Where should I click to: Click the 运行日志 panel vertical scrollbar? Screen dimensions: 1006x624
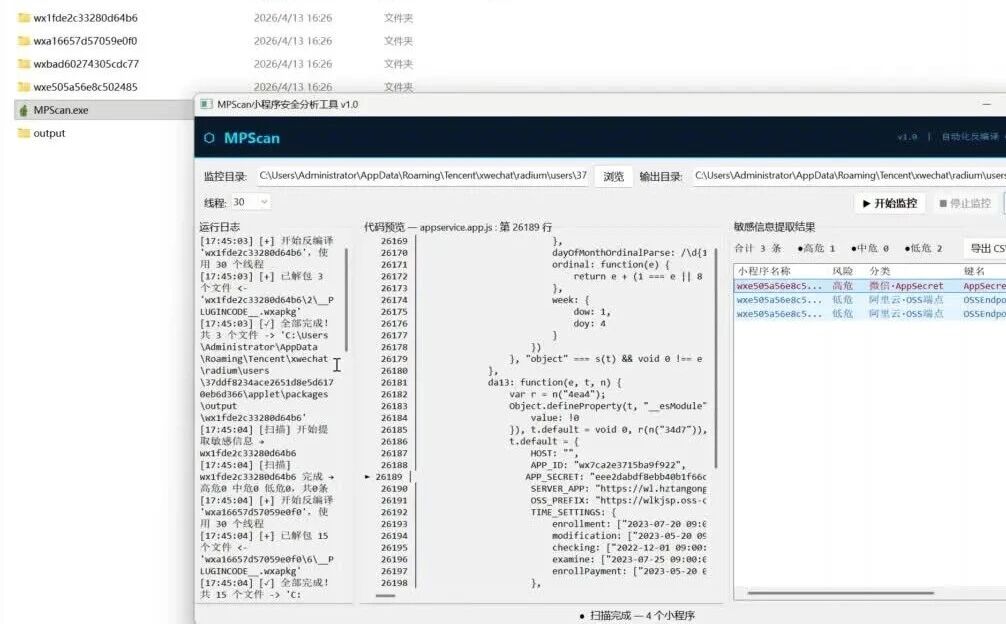point(346,299)
